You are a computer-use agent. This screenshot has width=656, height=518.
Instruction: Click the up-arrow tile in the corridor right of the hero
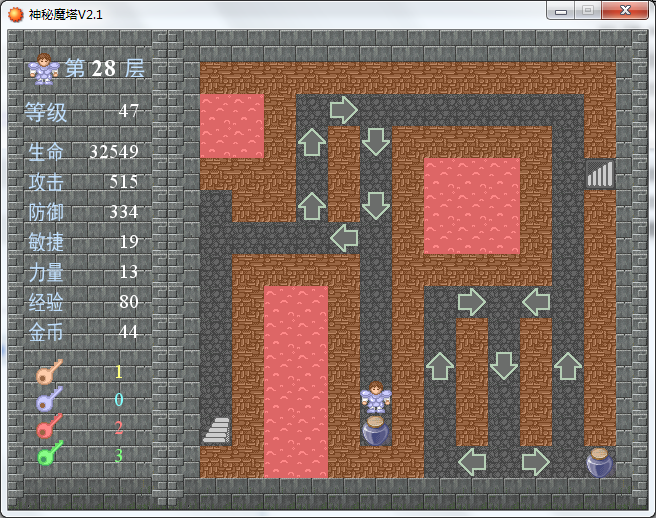[440, 366]
